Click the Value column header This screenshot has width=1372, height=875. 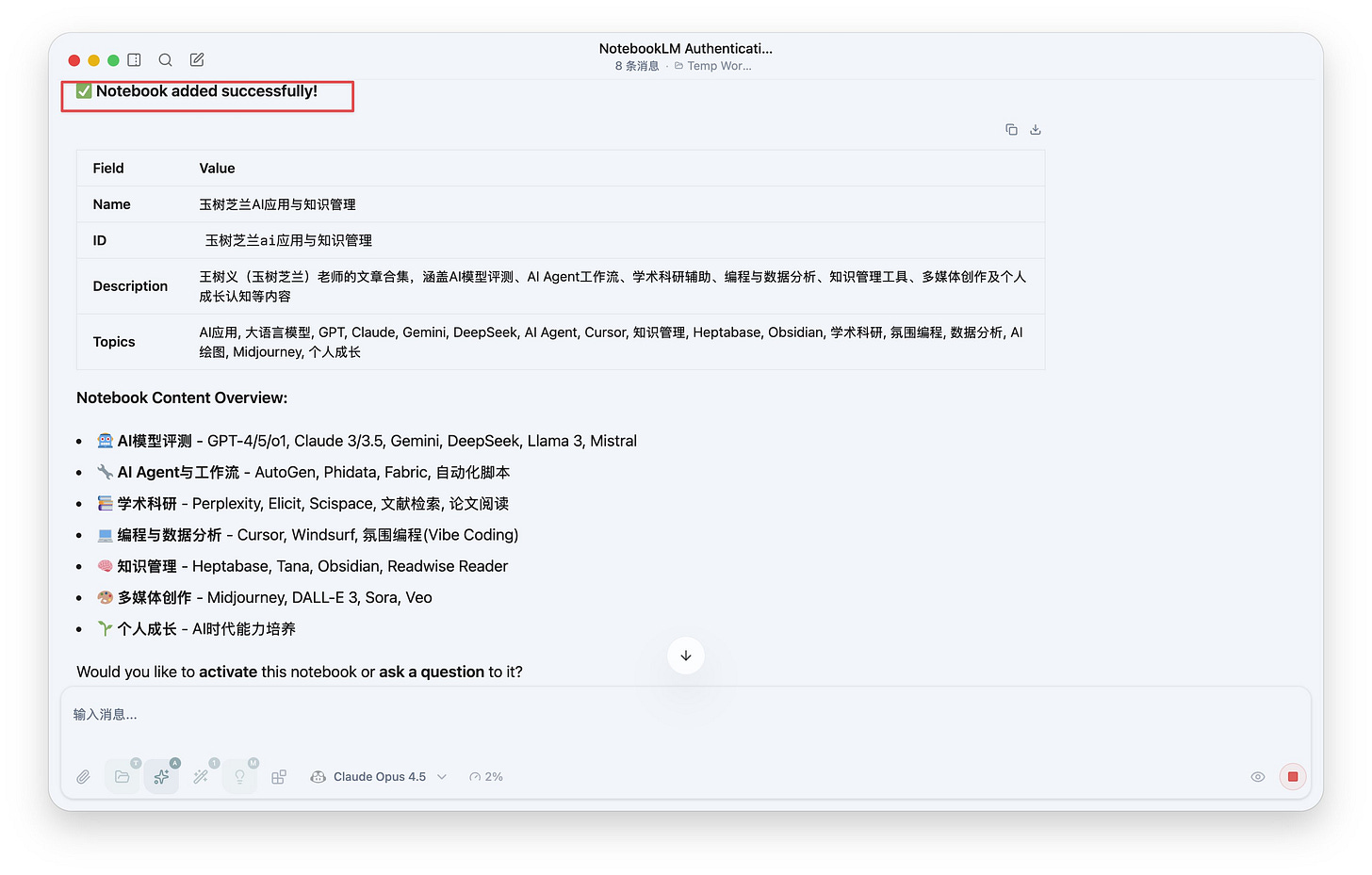tap(217, 169)
